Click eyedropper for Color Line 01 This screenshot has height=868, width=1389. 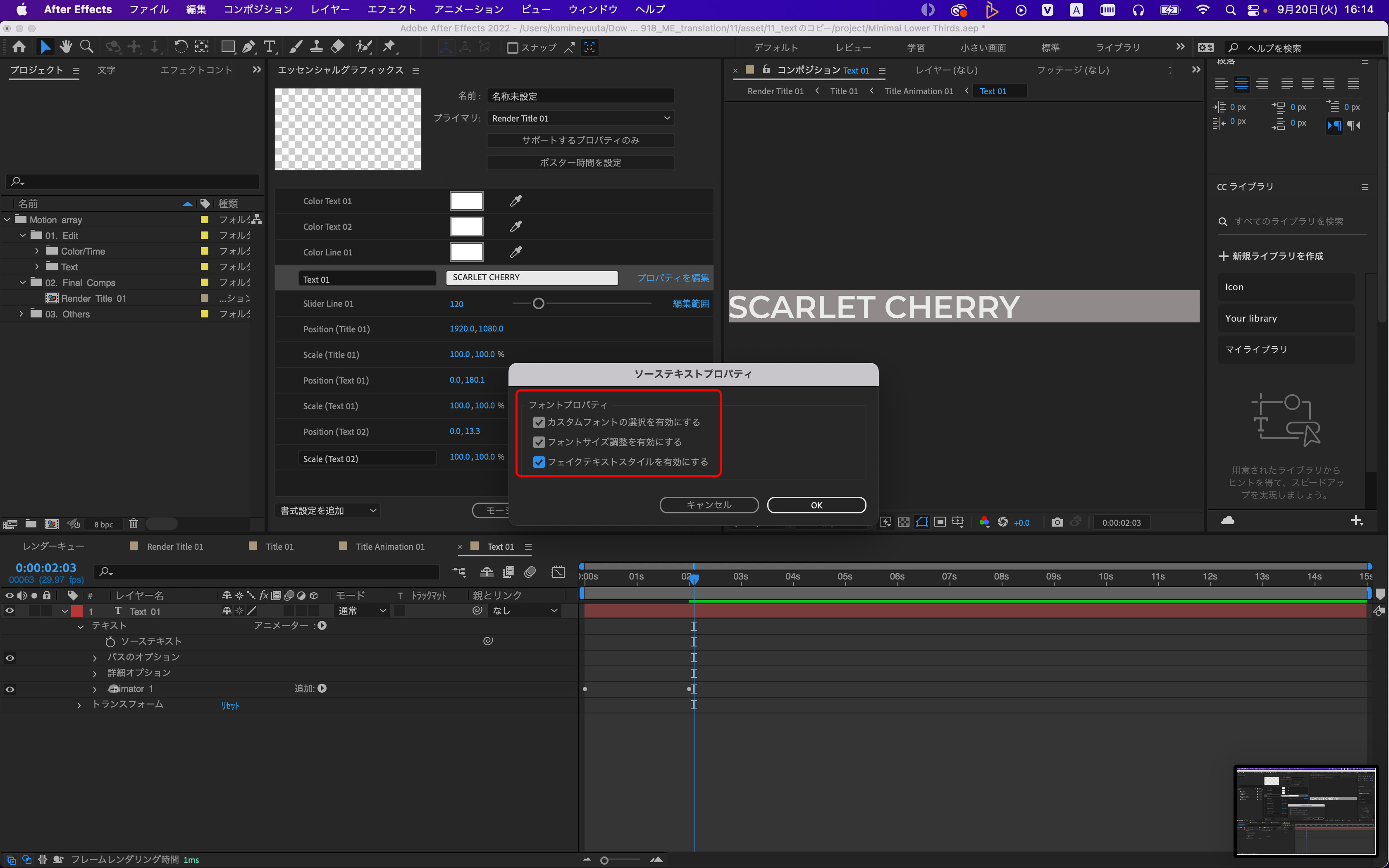point(516,251)
